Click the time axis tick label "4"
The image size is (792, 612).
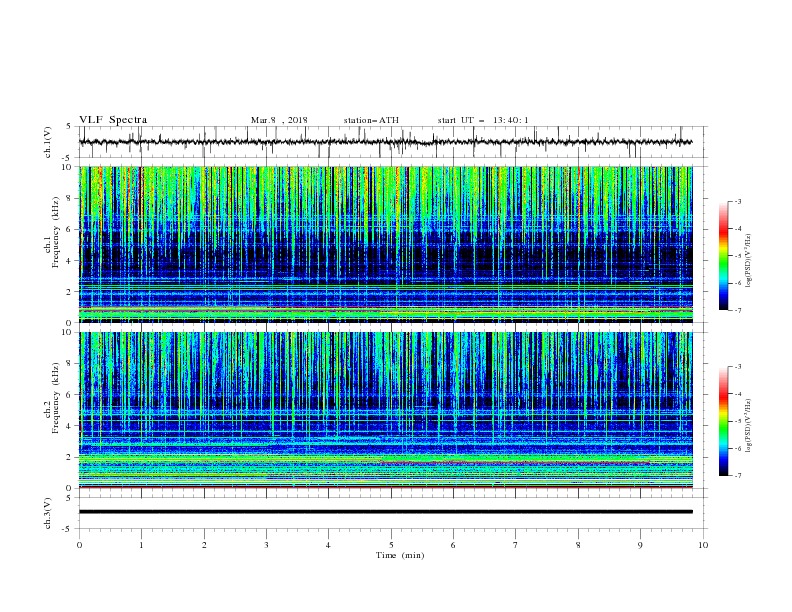click(x=328, y=545)
